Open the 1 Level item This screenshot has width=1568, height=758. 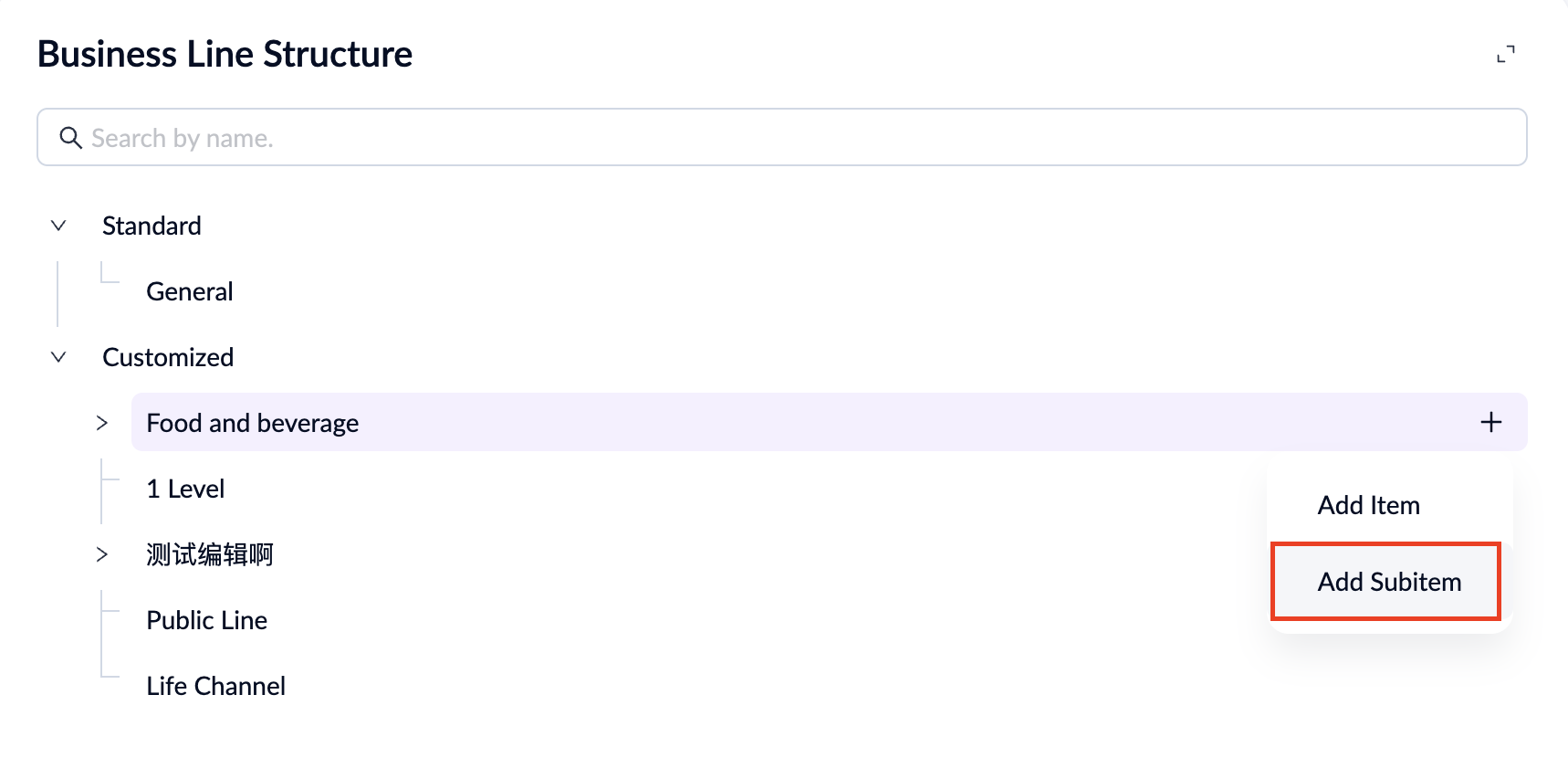pyautogui.click(x=184, y=488)
